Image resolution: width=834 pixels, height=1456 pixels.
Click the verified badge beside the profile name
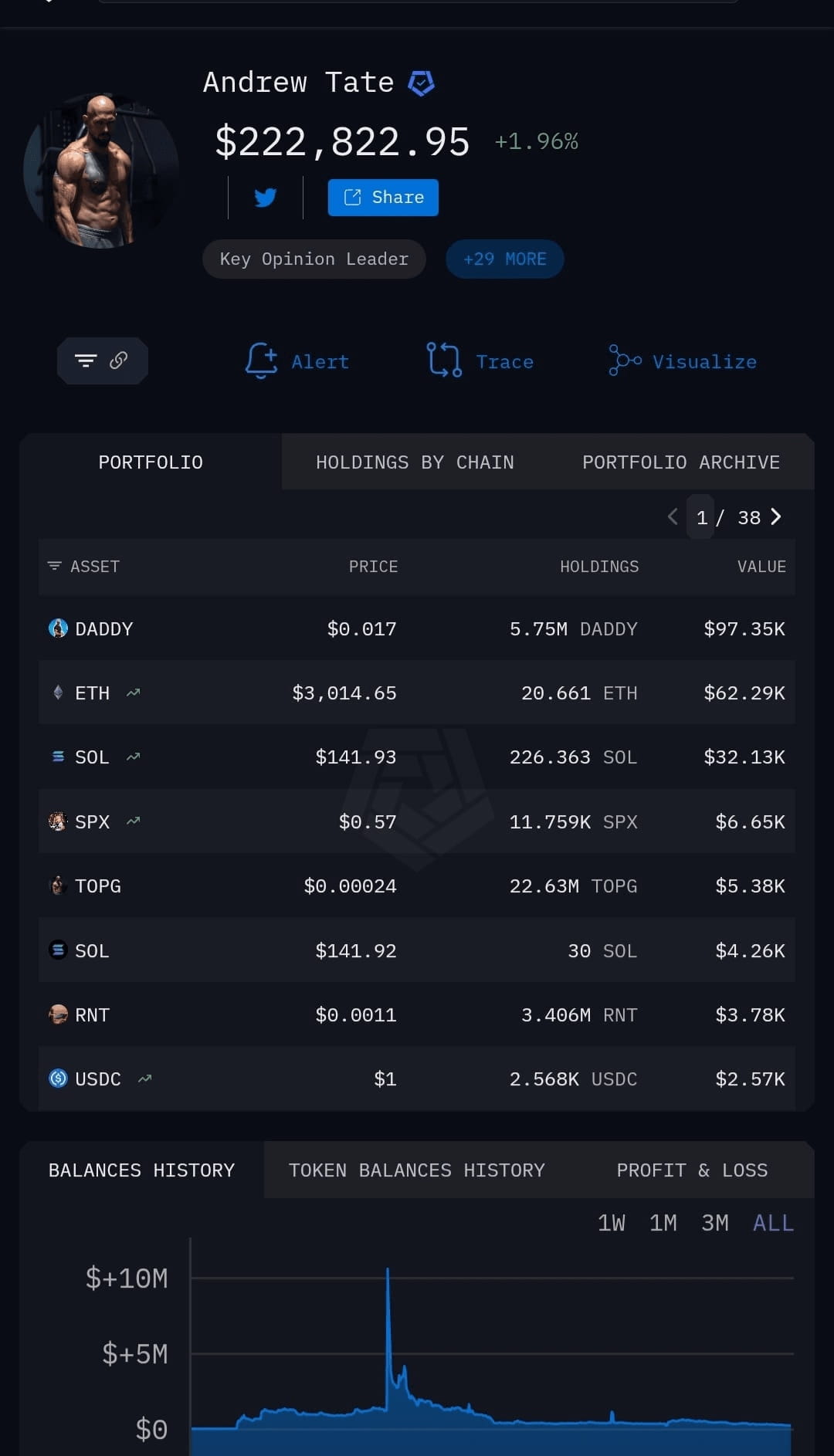point(421,83)
